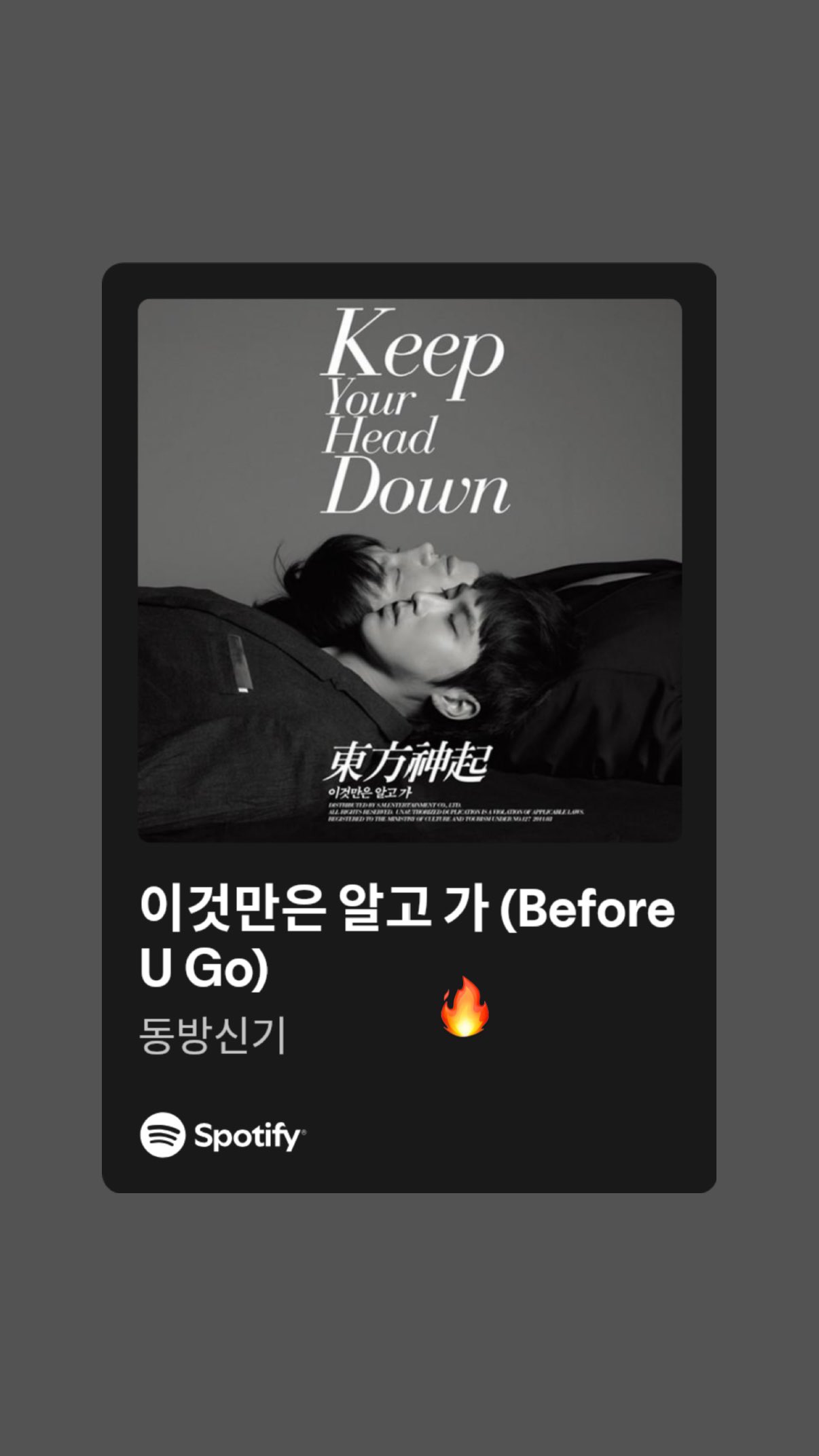Click the gray background above the card
The image size is (819, 1456).
[409, 129]
